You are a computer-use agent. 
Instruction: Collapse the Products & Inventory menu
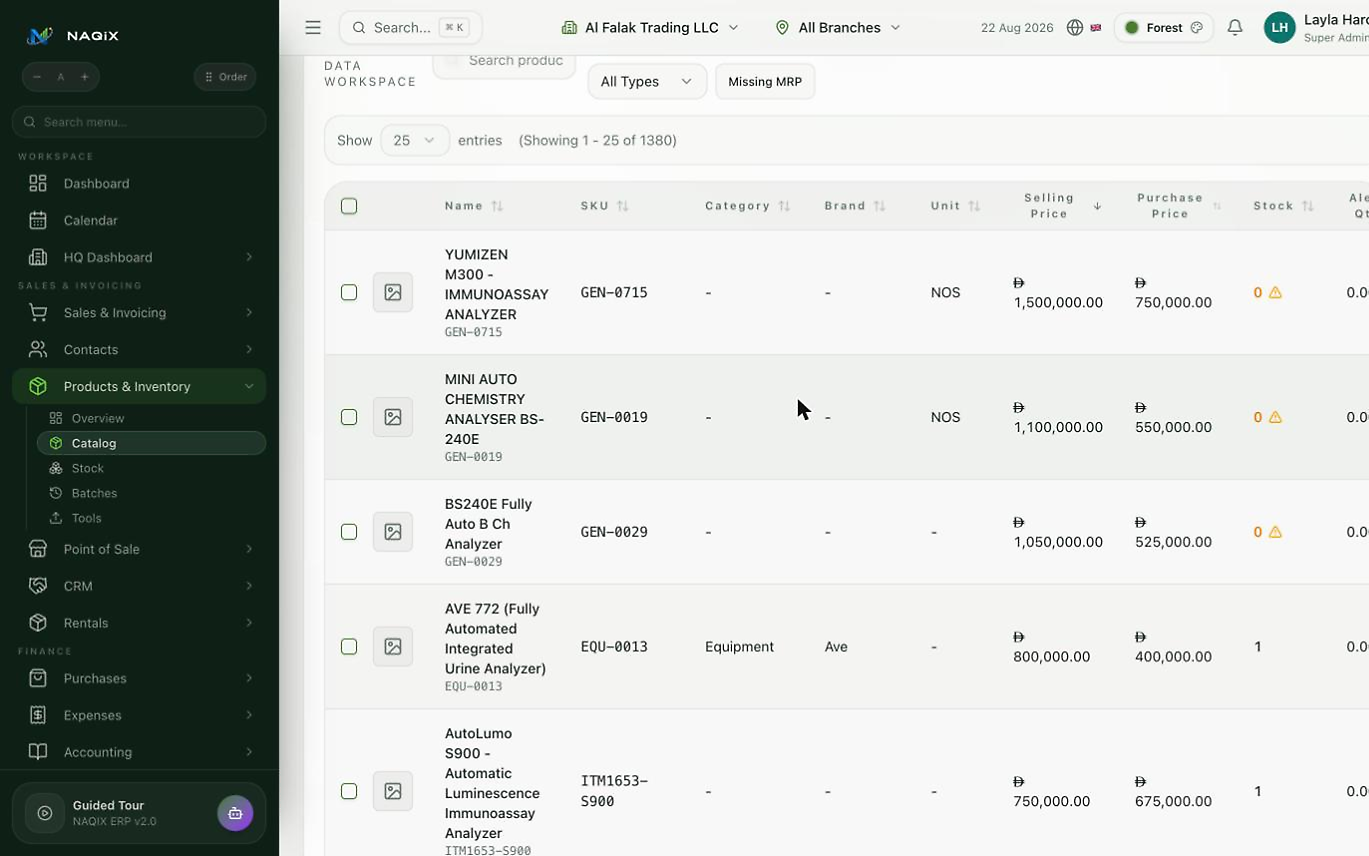point(139,386)
